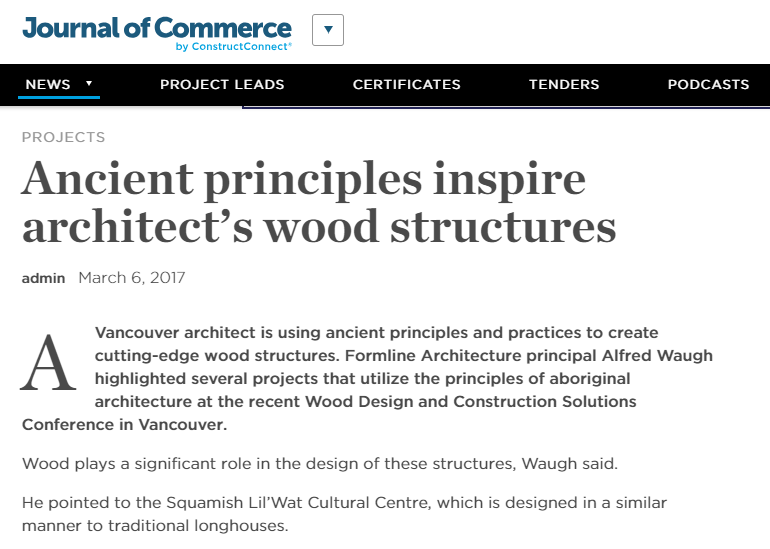770x549 pixels.
Task: Open the PROJECT LEADS section
Action: click(222, 85)
